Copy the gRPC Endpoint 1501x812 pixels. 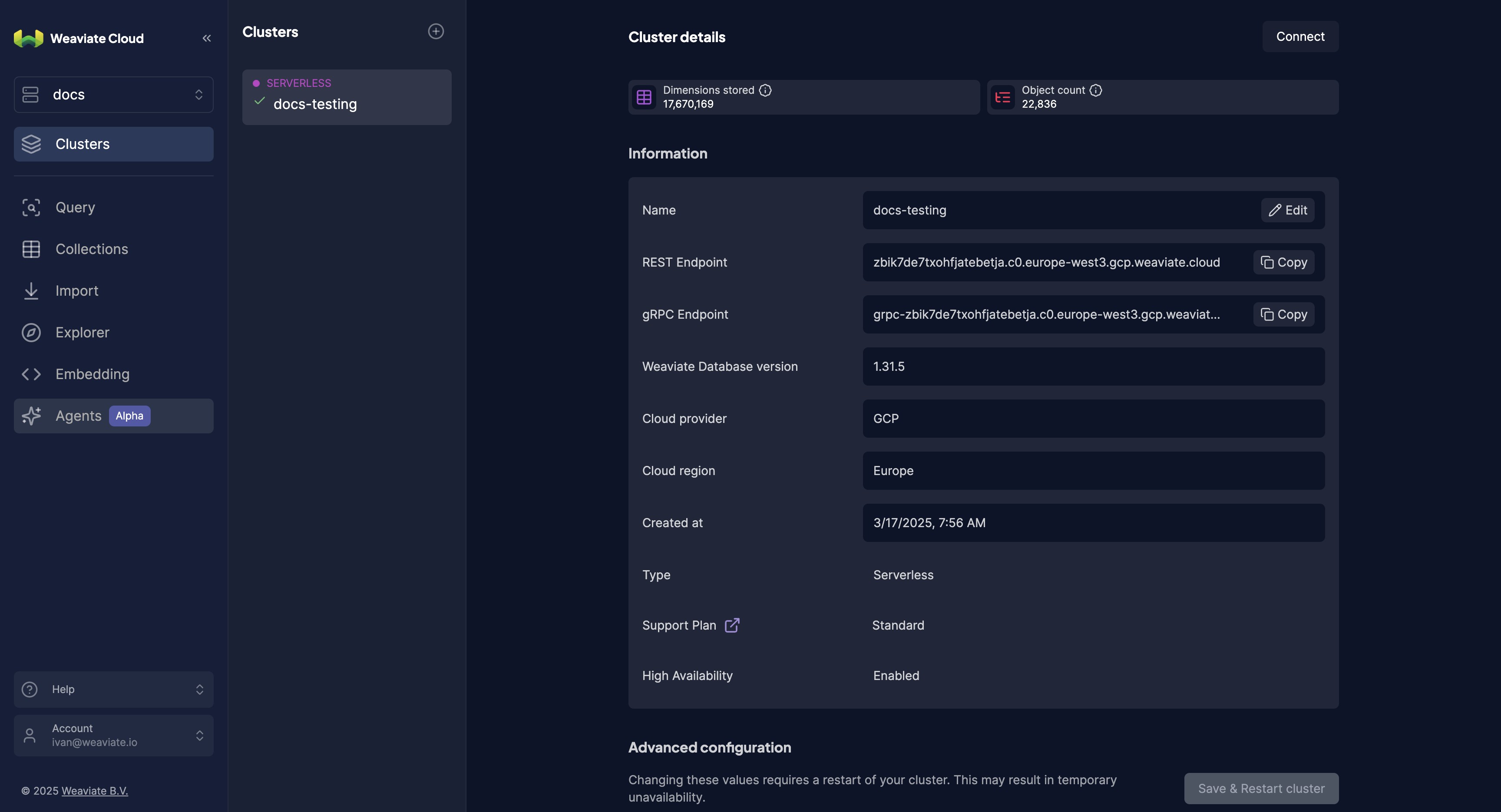1284,314
